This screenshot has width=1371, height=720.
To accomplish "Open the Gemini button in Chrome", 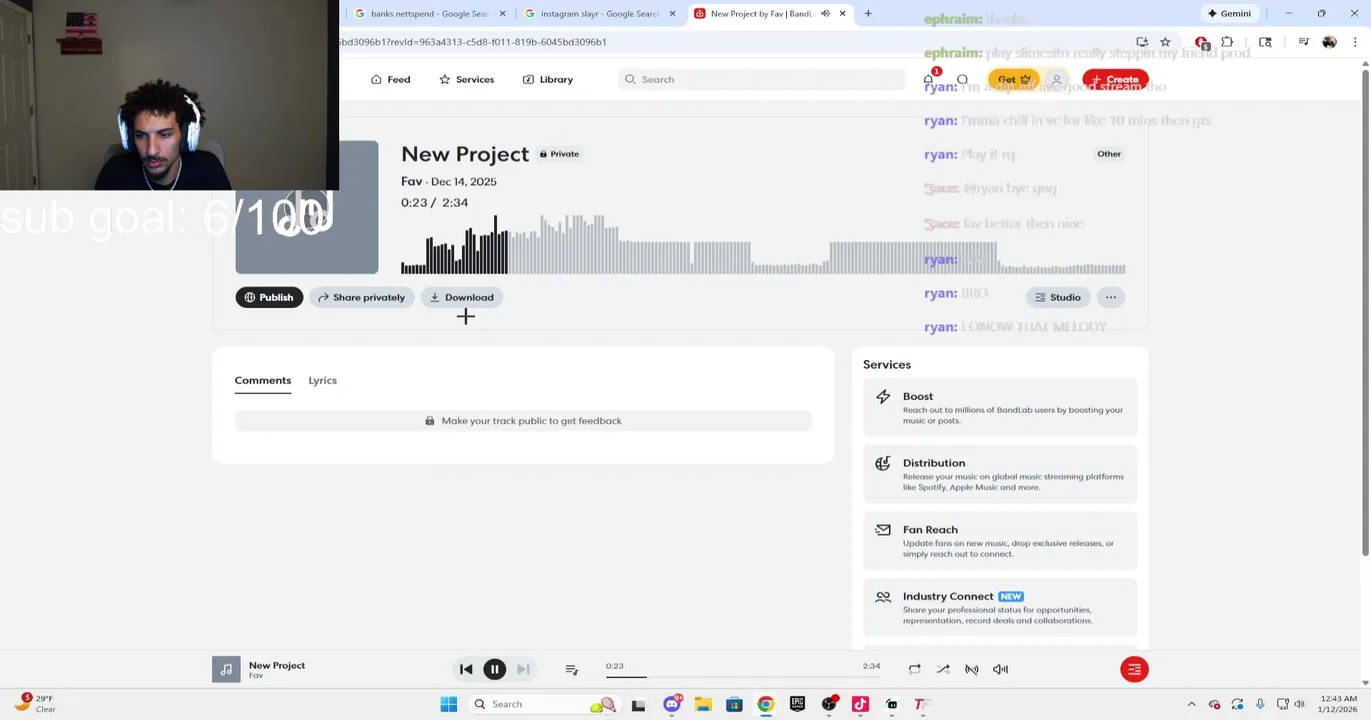I will 1228,14.
